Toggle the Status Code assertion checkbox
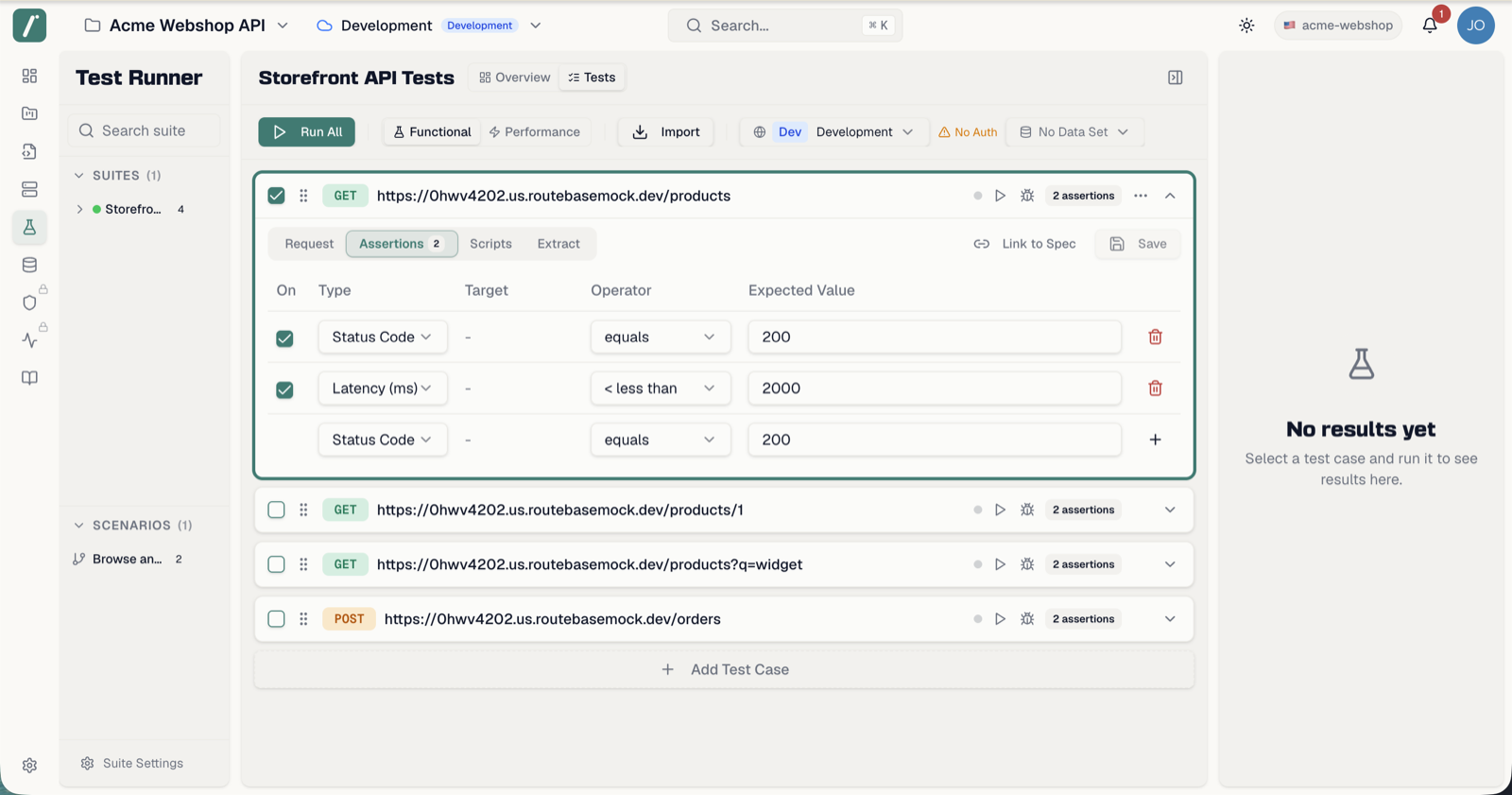Screen dimensions: 1512x795 (284, 337)
